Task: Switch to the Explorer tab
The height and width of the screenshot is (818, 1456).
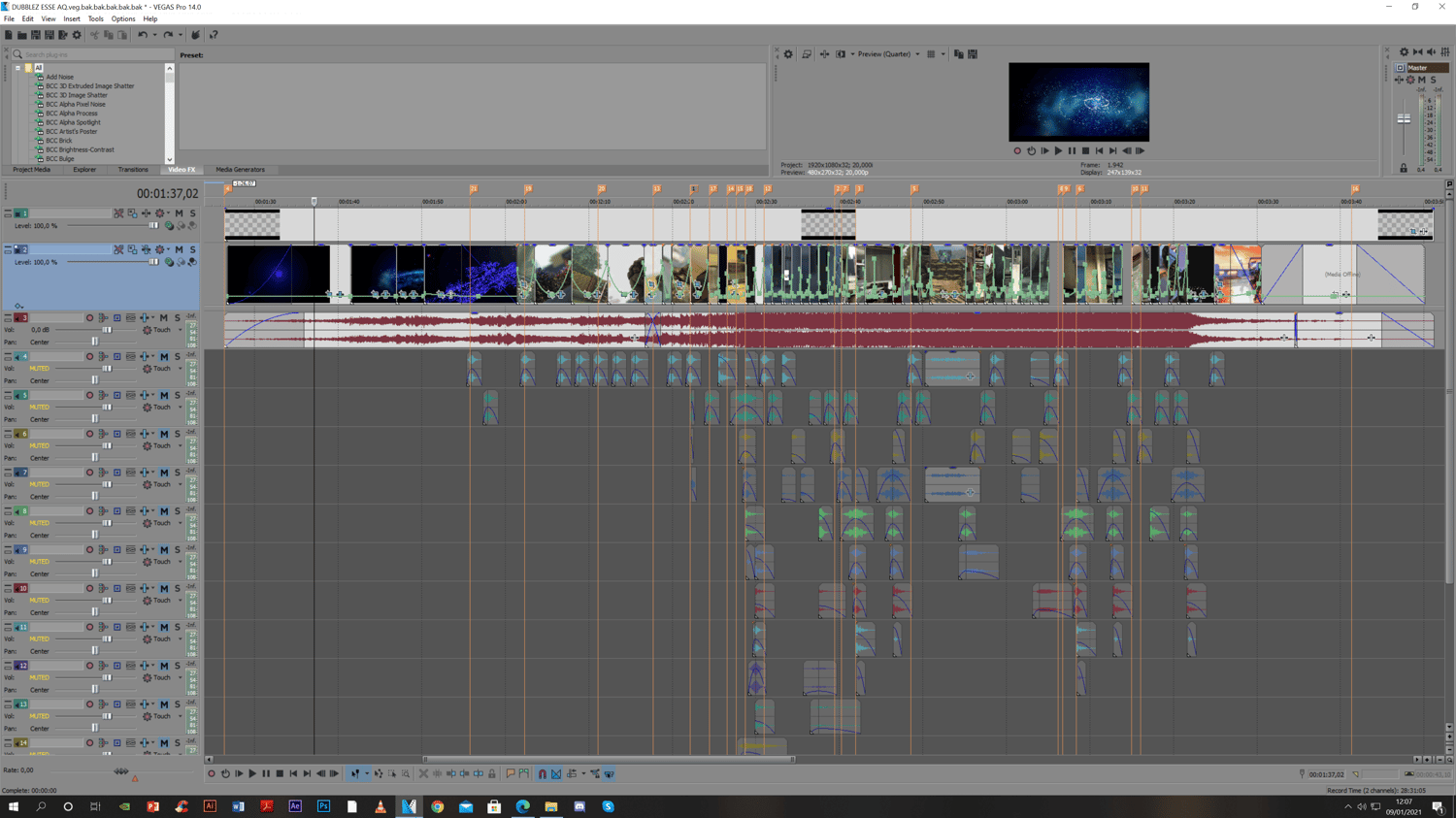Action: point(84,170)
